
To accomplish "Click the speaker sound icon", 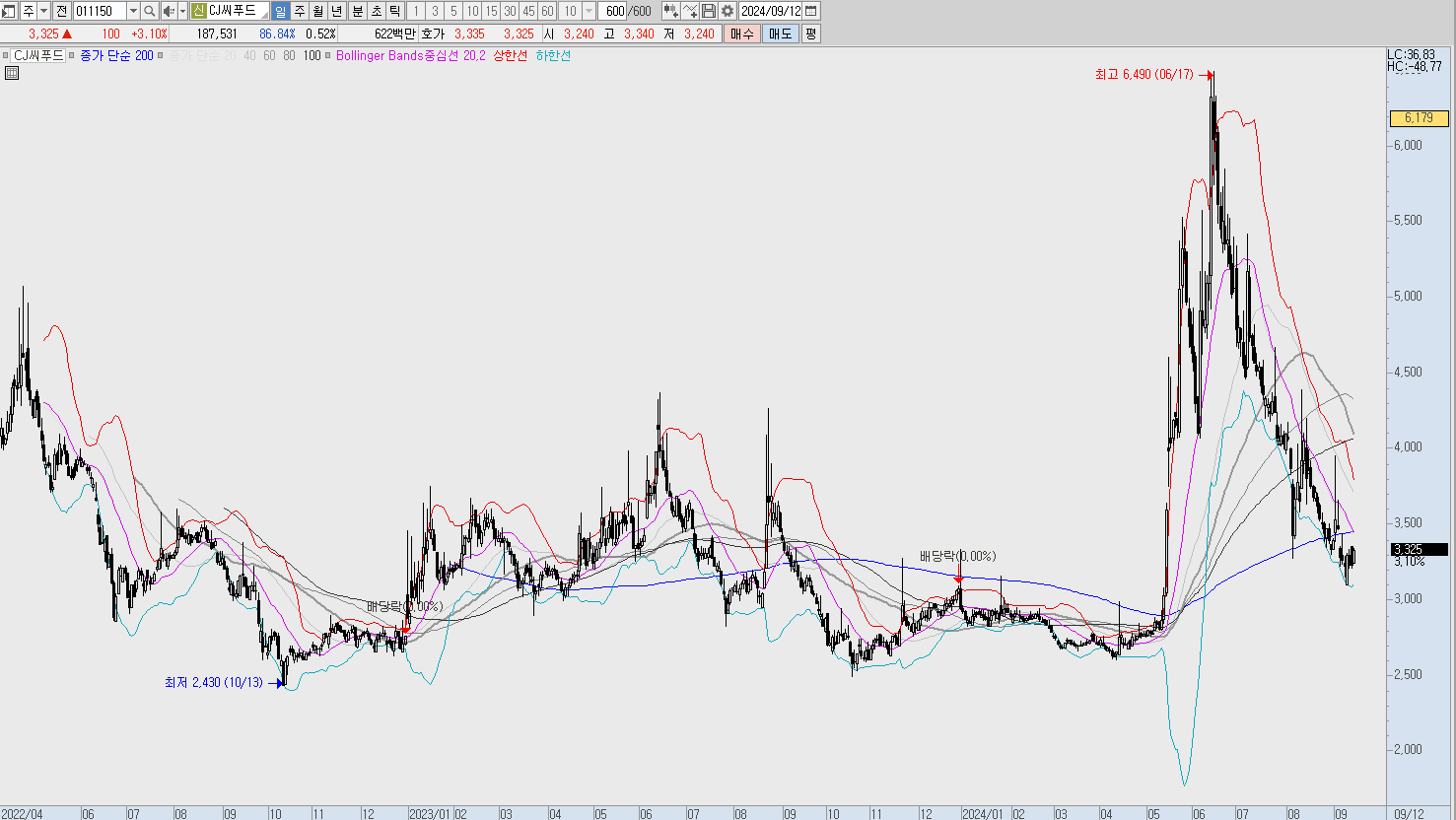I will point(169,11).
